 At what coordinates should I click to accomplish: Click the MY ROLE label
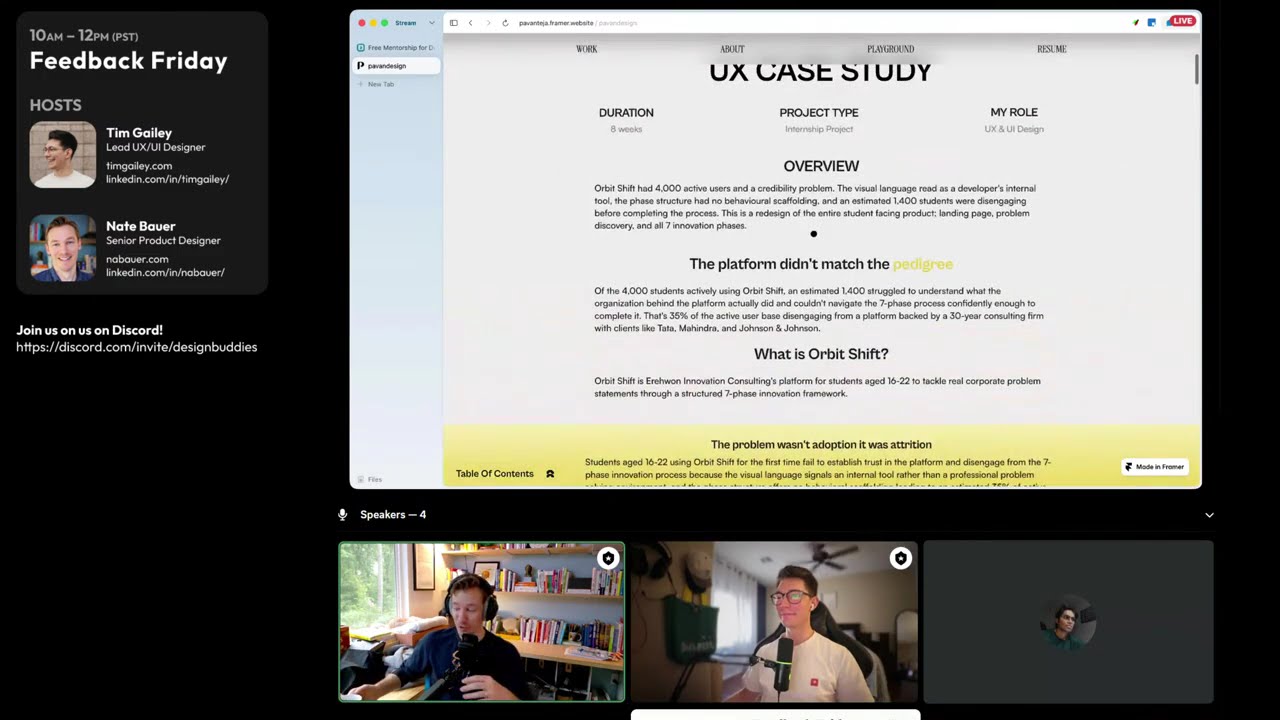[x=1014, y=113]
